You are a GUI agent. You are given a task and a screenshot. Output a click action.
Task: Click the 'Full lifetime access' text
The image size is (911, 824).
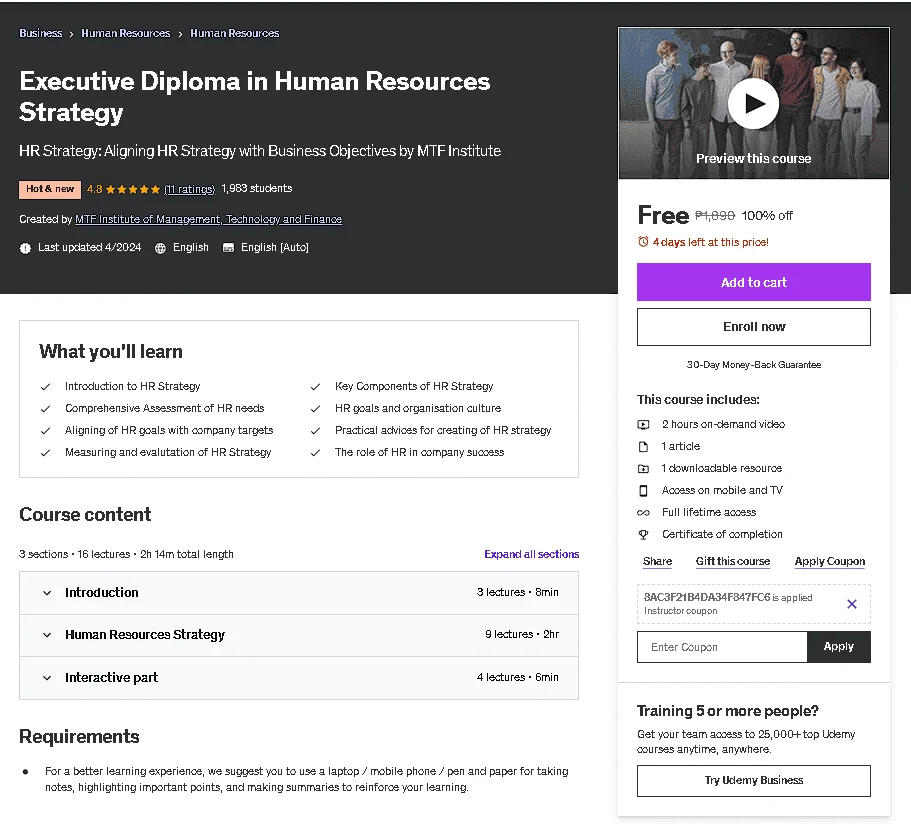click(x=709, y=512)
